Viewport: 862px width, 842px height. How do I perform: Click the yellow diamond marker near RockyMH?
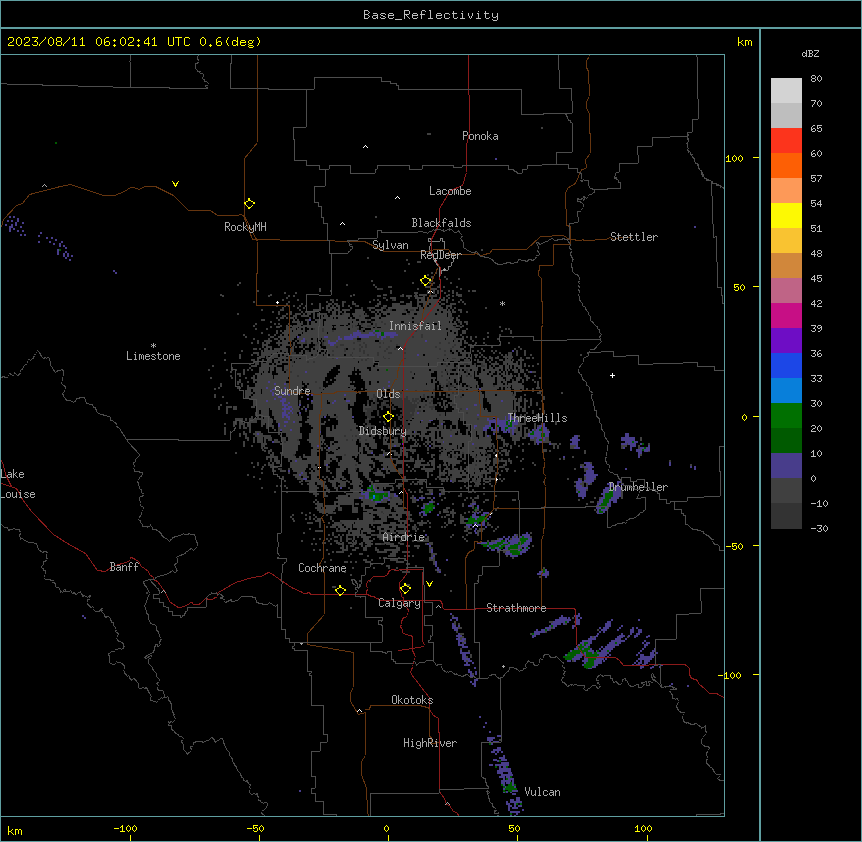coord(249,204)
